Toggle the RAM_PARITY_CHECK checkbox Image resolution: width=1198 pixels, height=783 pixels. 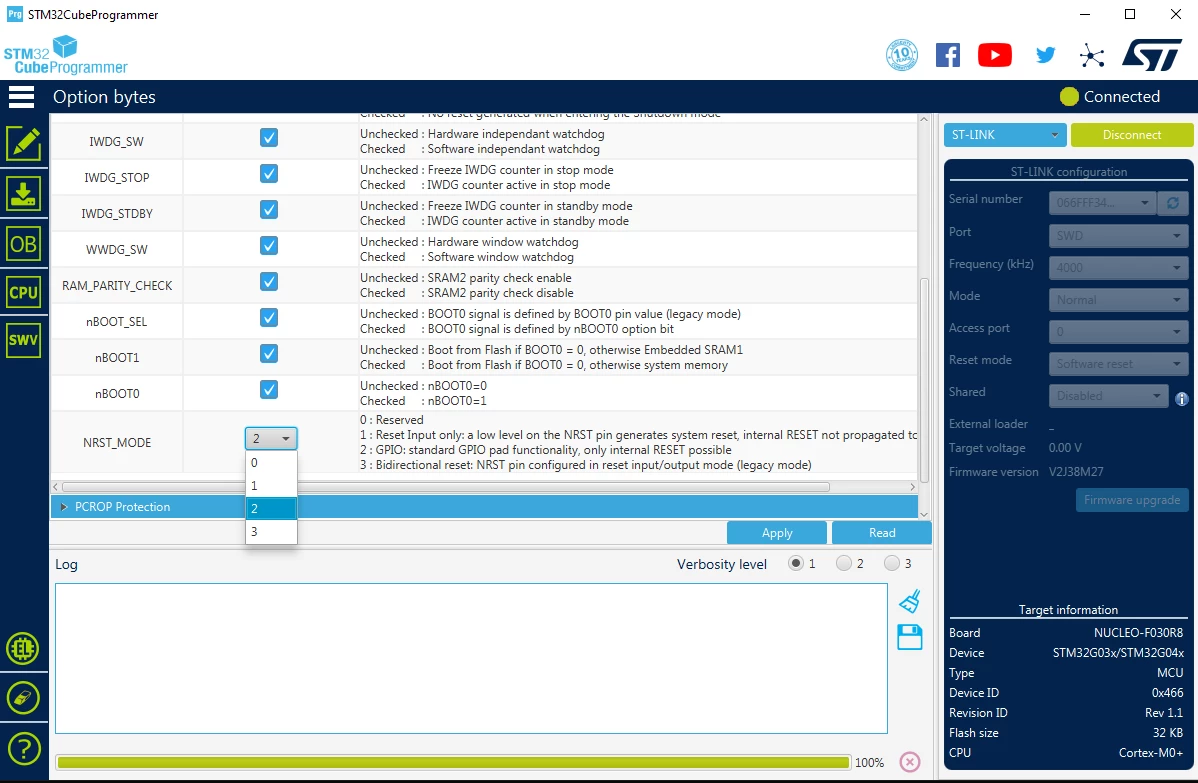click(269, 281)
